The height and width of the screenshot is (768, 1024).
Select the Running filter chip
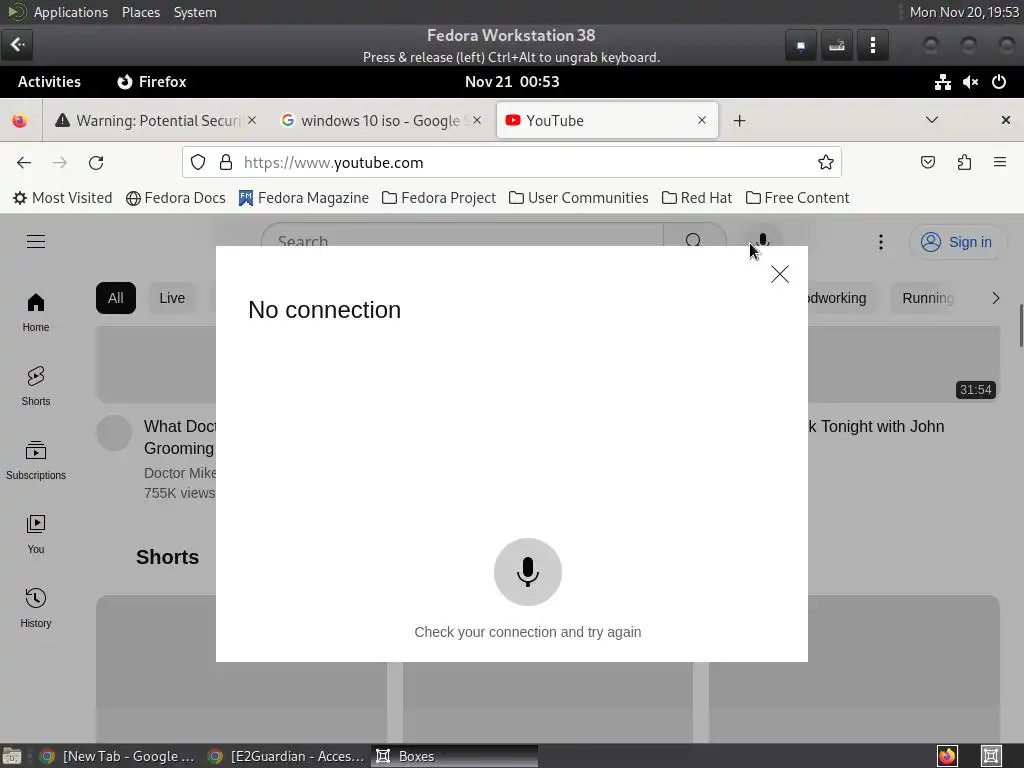pyautogui.click(x=928, y=298)
